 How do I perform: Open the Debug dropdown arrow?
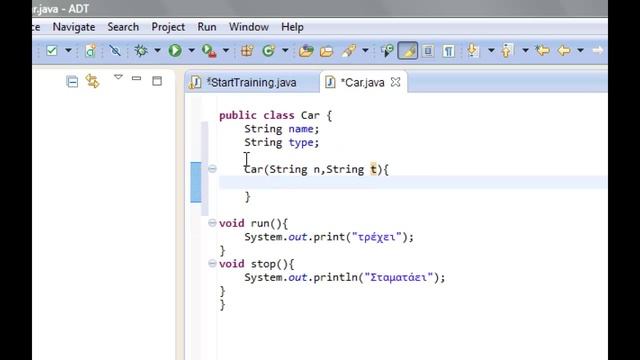(x=157, y=51)
